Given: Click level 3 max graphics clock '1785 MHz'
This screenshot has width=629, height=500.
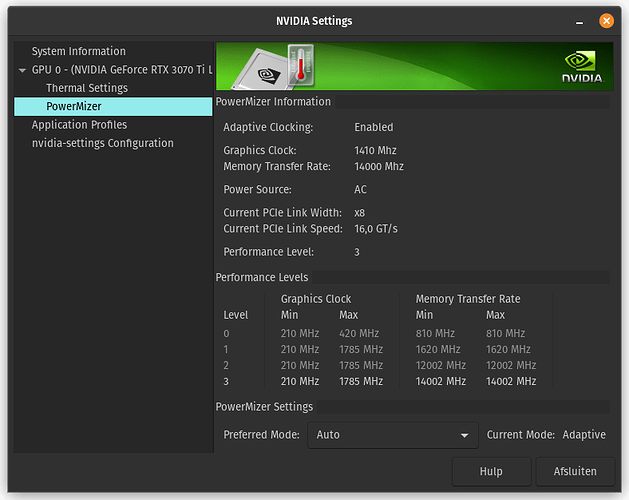Looking at the screenshot, I should (x=361, y=381).
